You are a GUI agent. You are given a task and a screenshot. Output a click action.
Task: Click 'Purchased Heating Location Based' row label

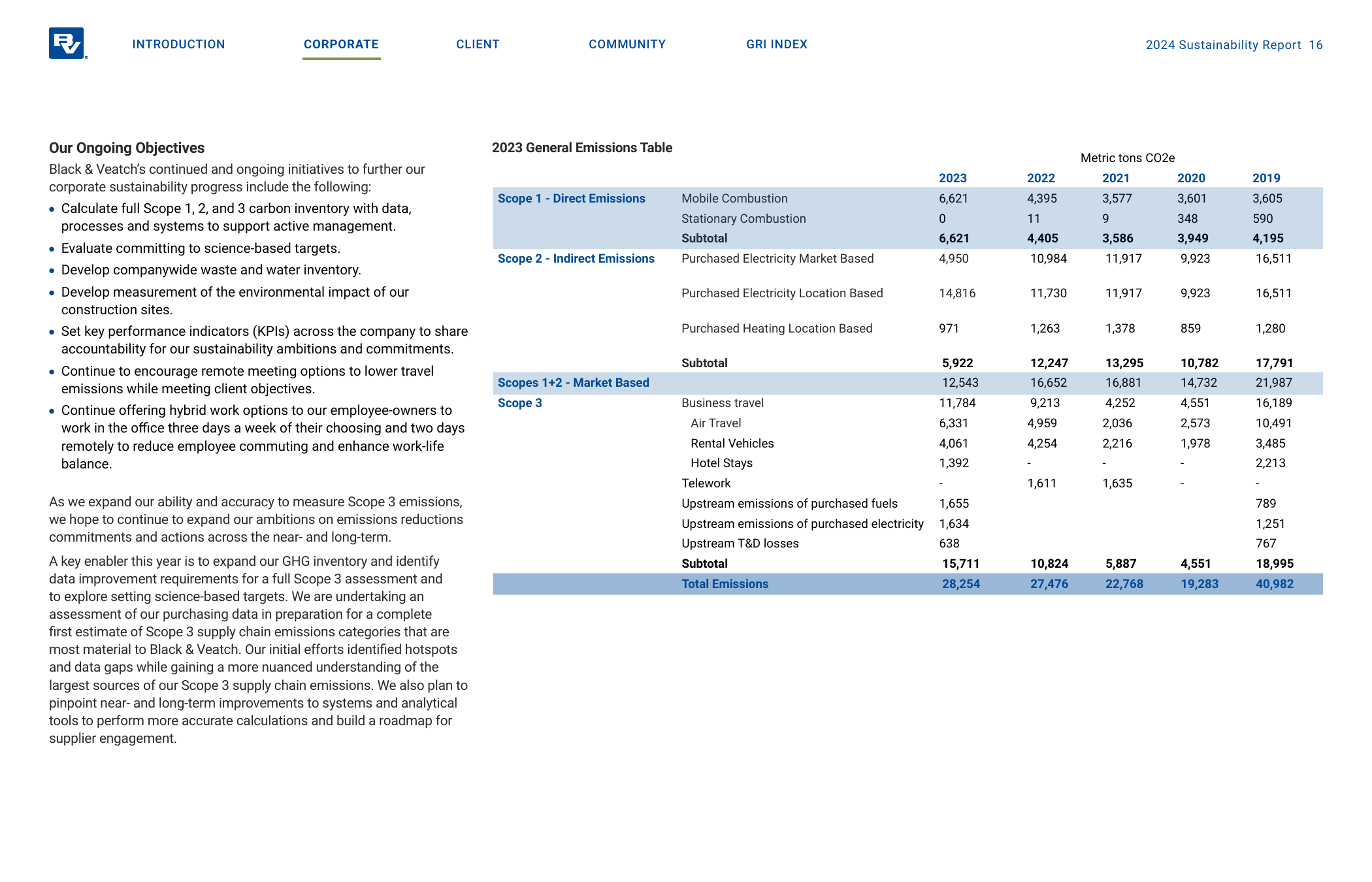coord(777,329)
